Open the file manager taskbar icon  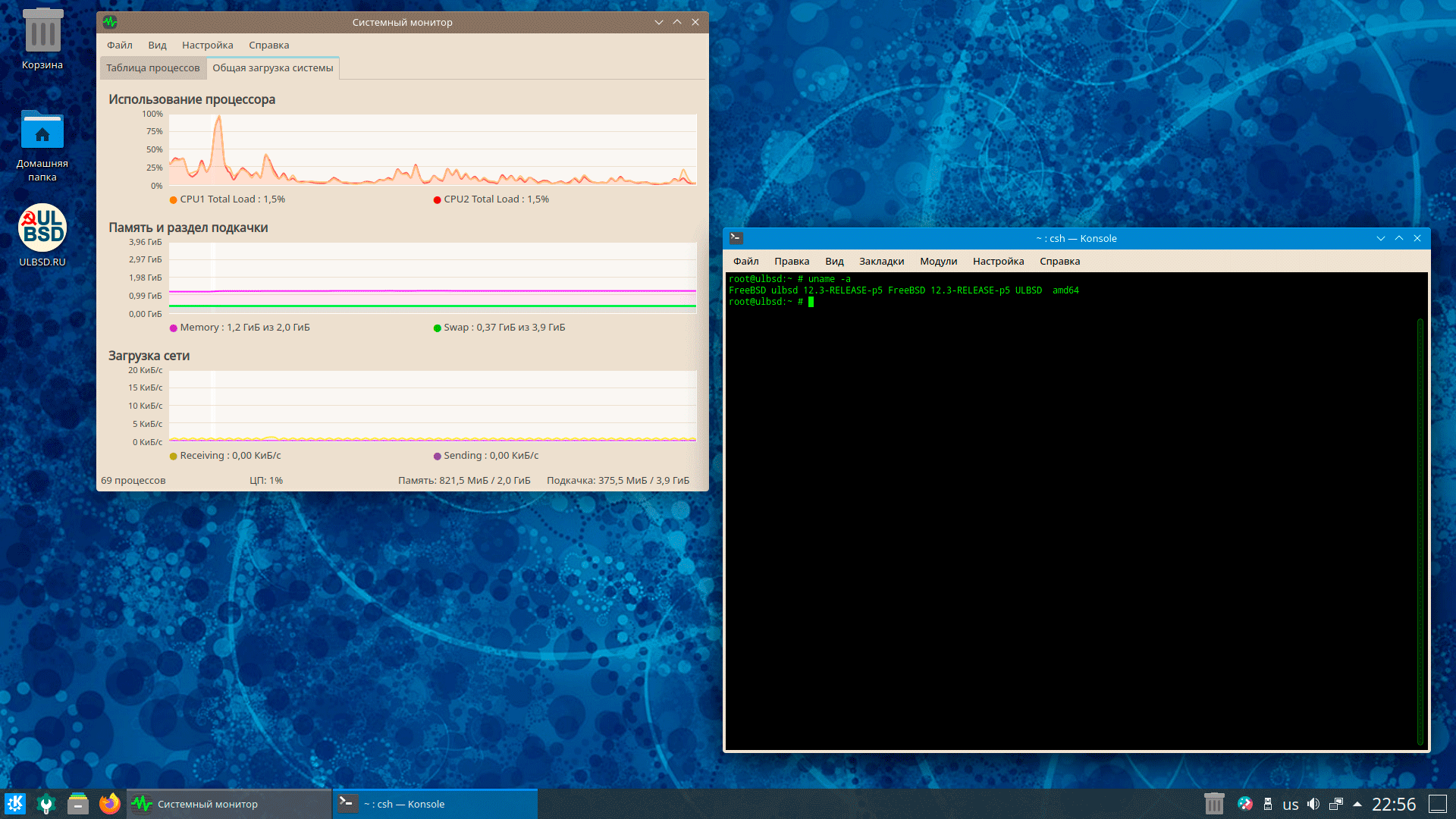pos(78,804)
